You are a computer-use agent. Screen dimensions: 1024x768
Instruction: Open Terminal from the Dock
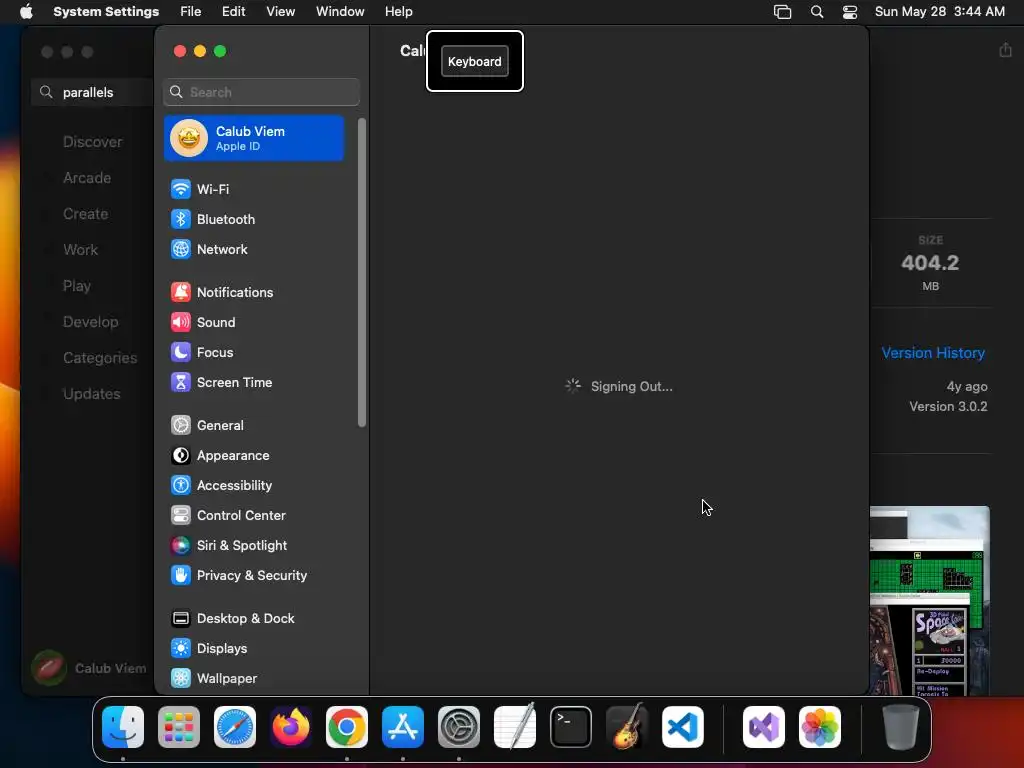(x=571, y=727)
